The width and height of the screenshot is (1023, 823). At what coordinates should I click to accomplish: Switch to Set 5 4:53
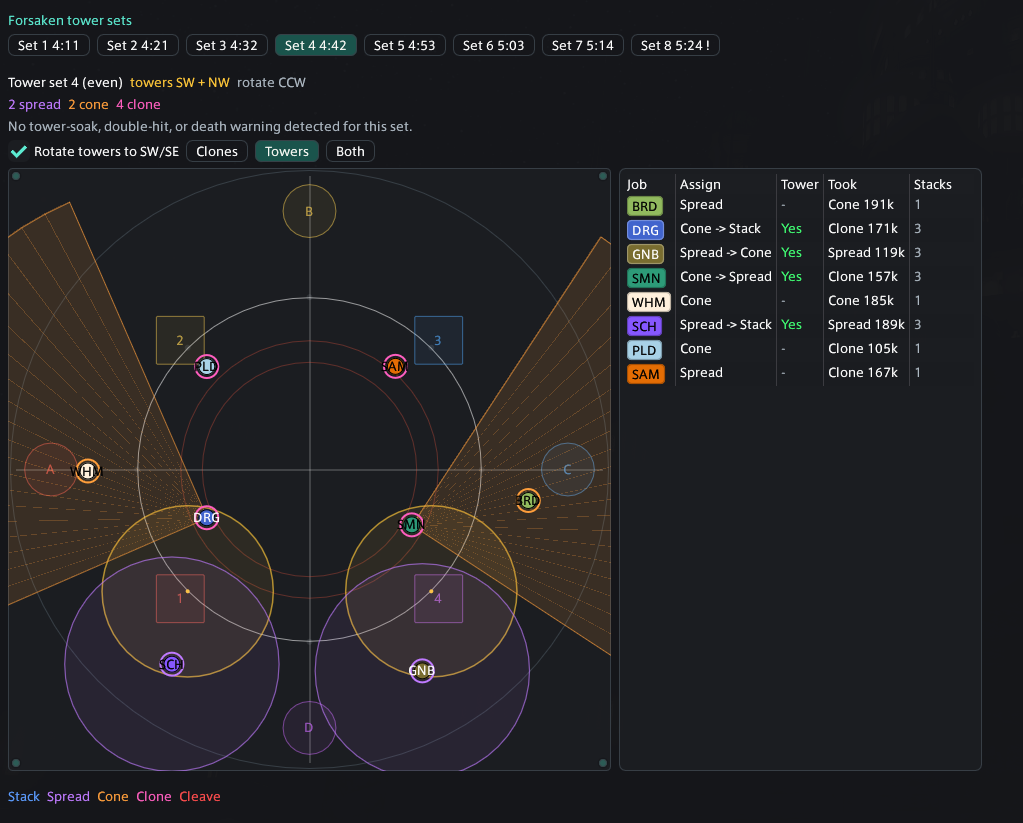[405, 45]
